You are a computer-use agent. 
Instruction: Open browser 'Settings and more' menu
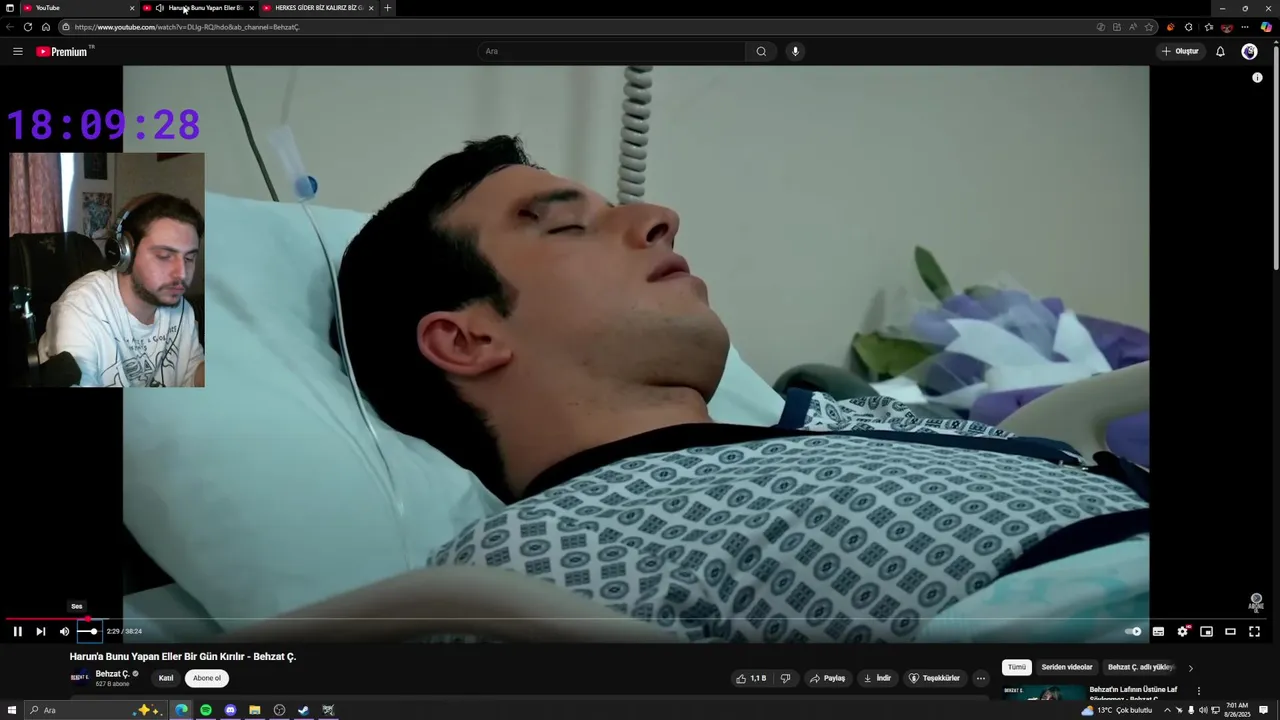click(1245, 27)
